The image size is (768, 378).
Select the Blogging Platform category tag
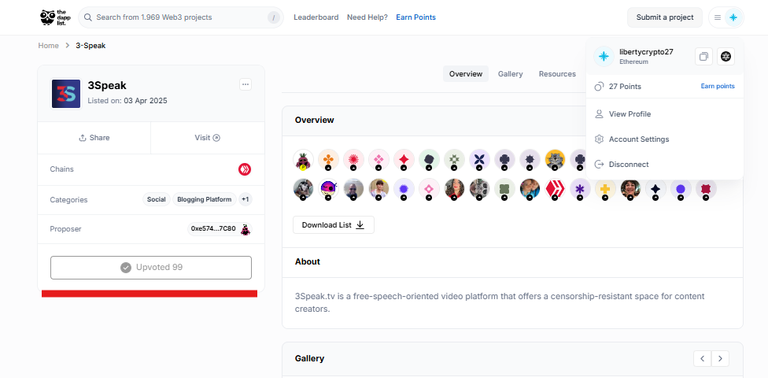click(204, 200)
